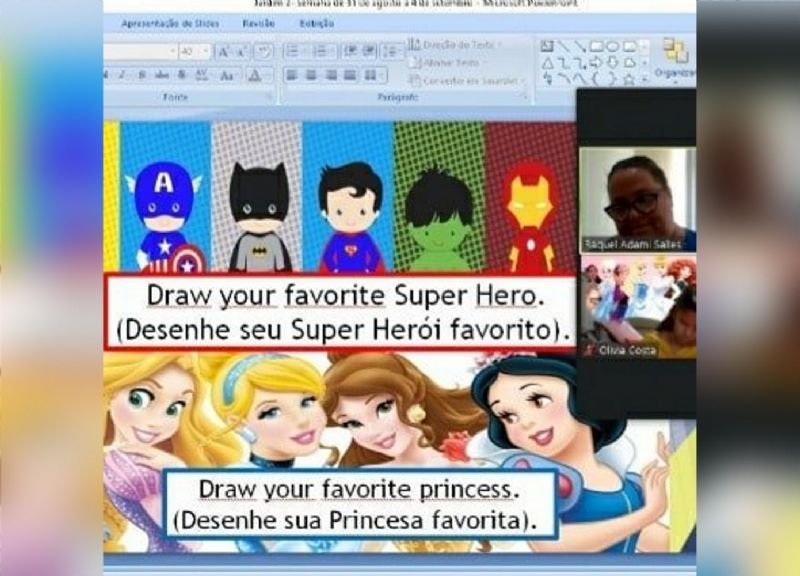800x576 pixels.
Task: Increase the list indent level
Action: (x=369, y=51)
